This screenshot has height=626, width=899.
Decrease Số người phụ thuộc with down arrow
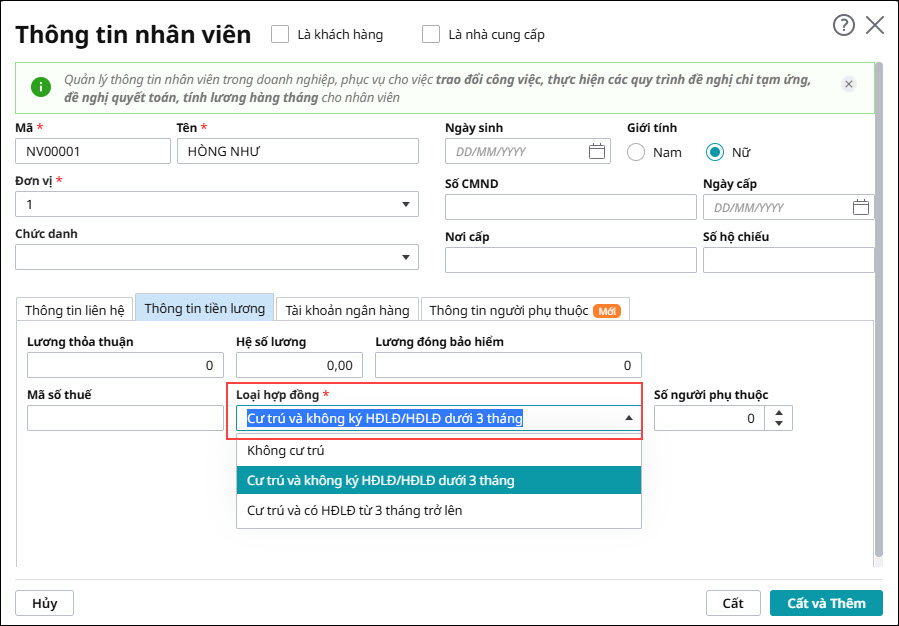[x=779, y=424]
